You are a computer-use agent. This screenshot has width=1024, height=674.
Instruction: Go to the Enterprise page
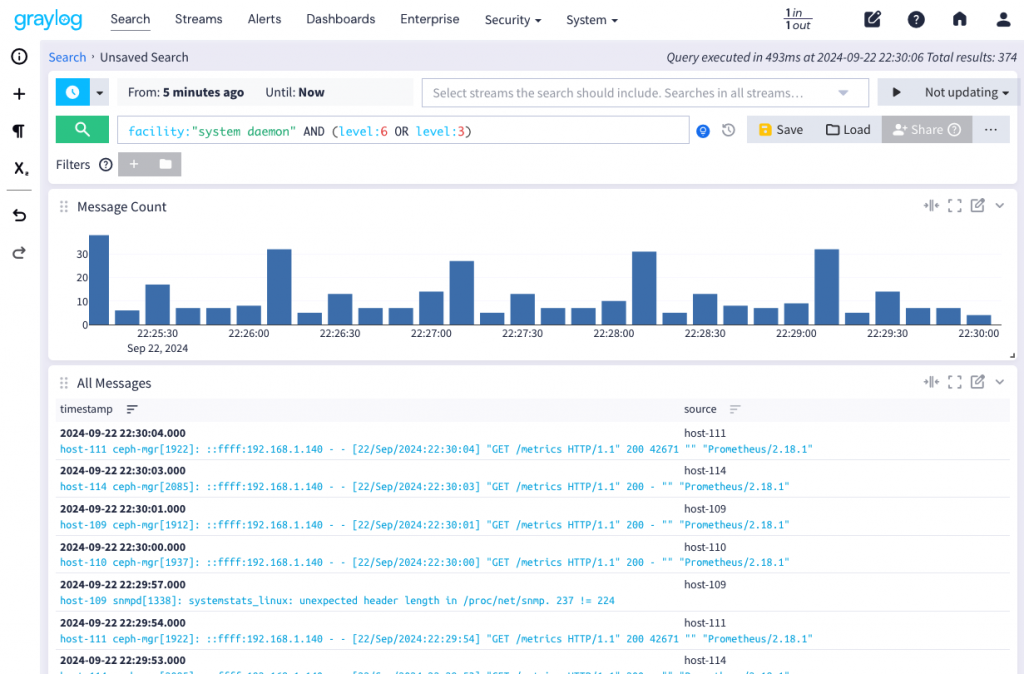[430, 20]
